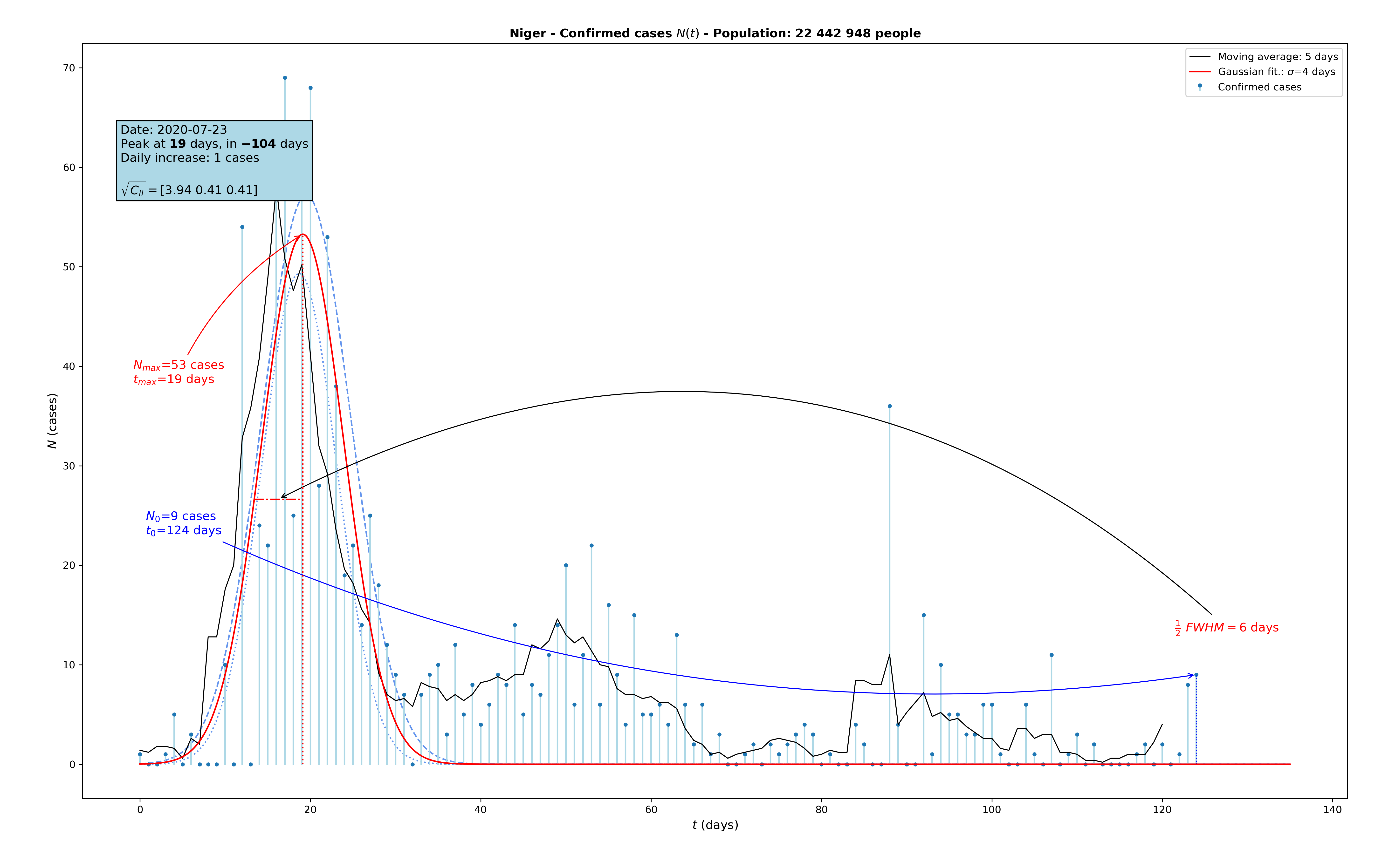Click the x-axis tick label 120
This screenshot has width=1375, height=868.
(x=1162, y=810)
